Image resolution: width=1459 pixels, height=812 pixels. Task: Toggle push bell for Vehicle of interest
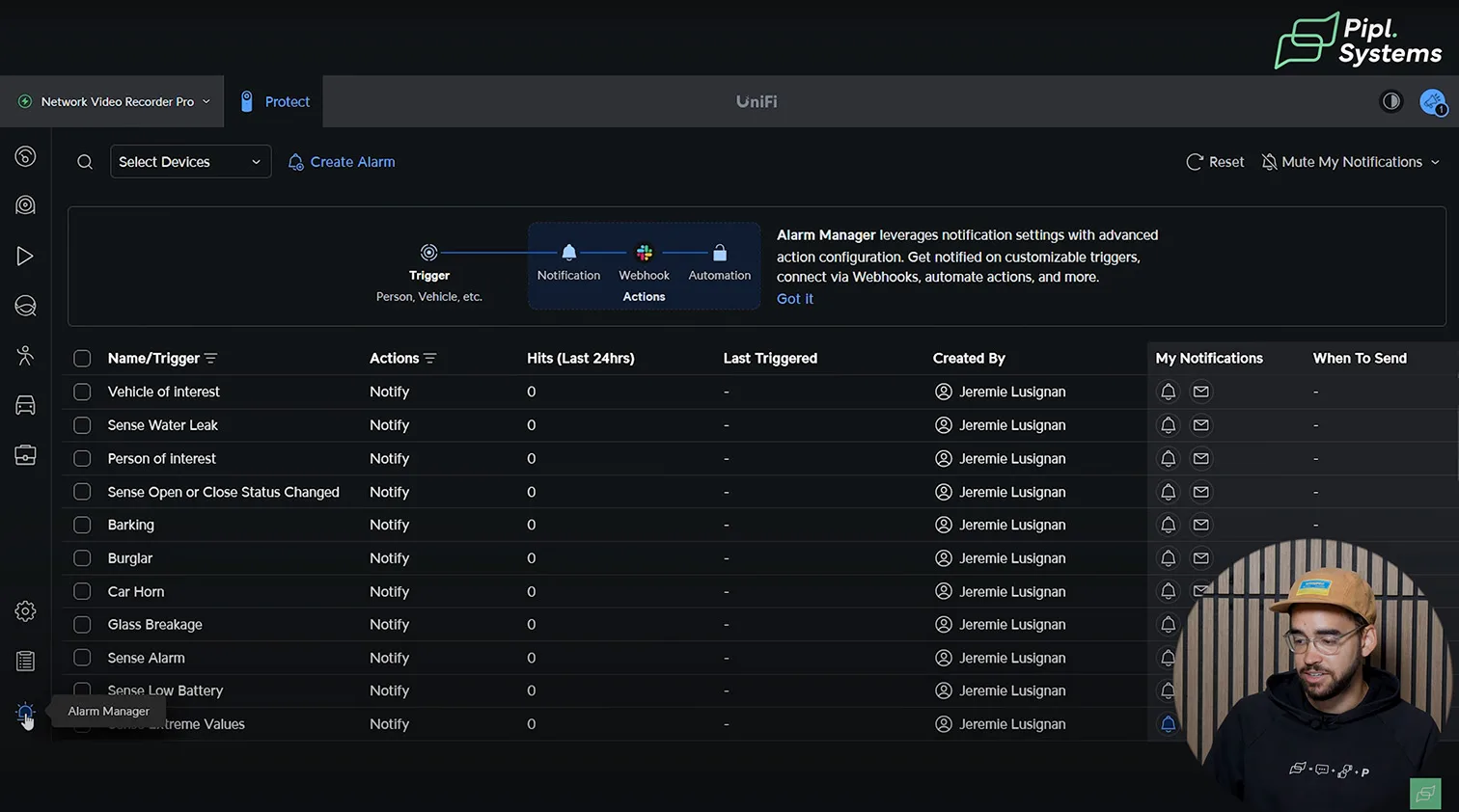click(1168, 392)
